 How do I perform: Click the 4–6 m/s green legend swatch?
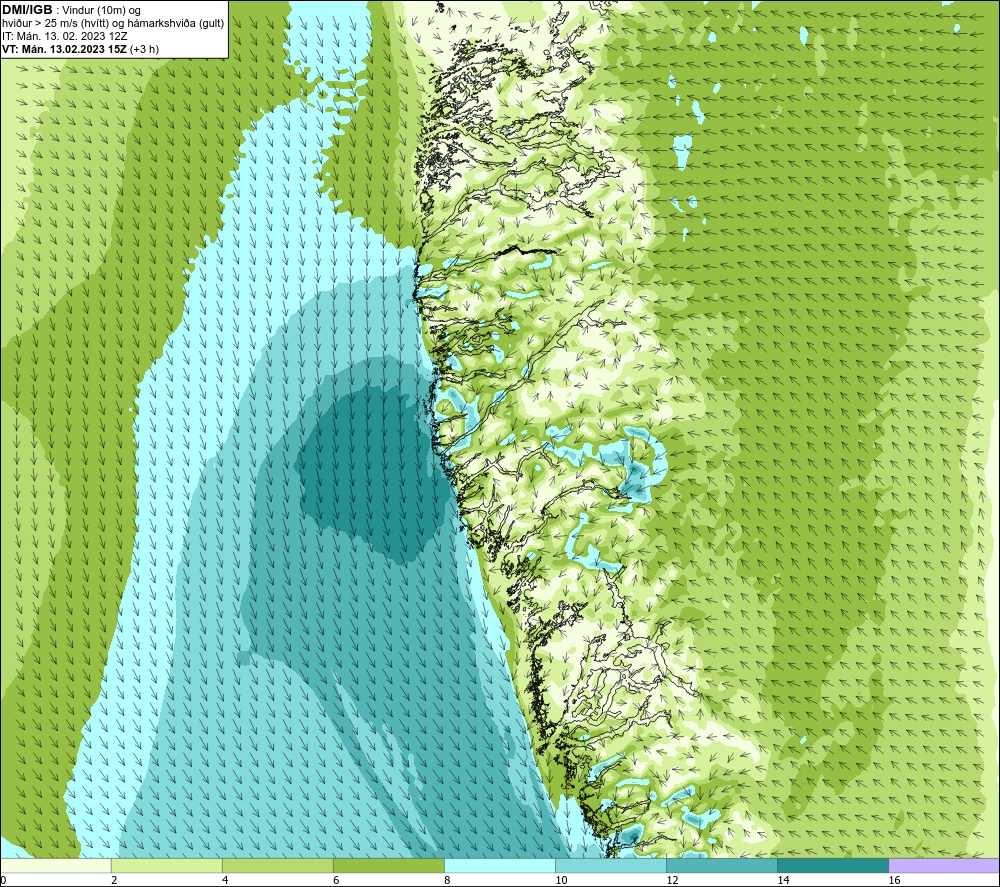click(278, 865)
